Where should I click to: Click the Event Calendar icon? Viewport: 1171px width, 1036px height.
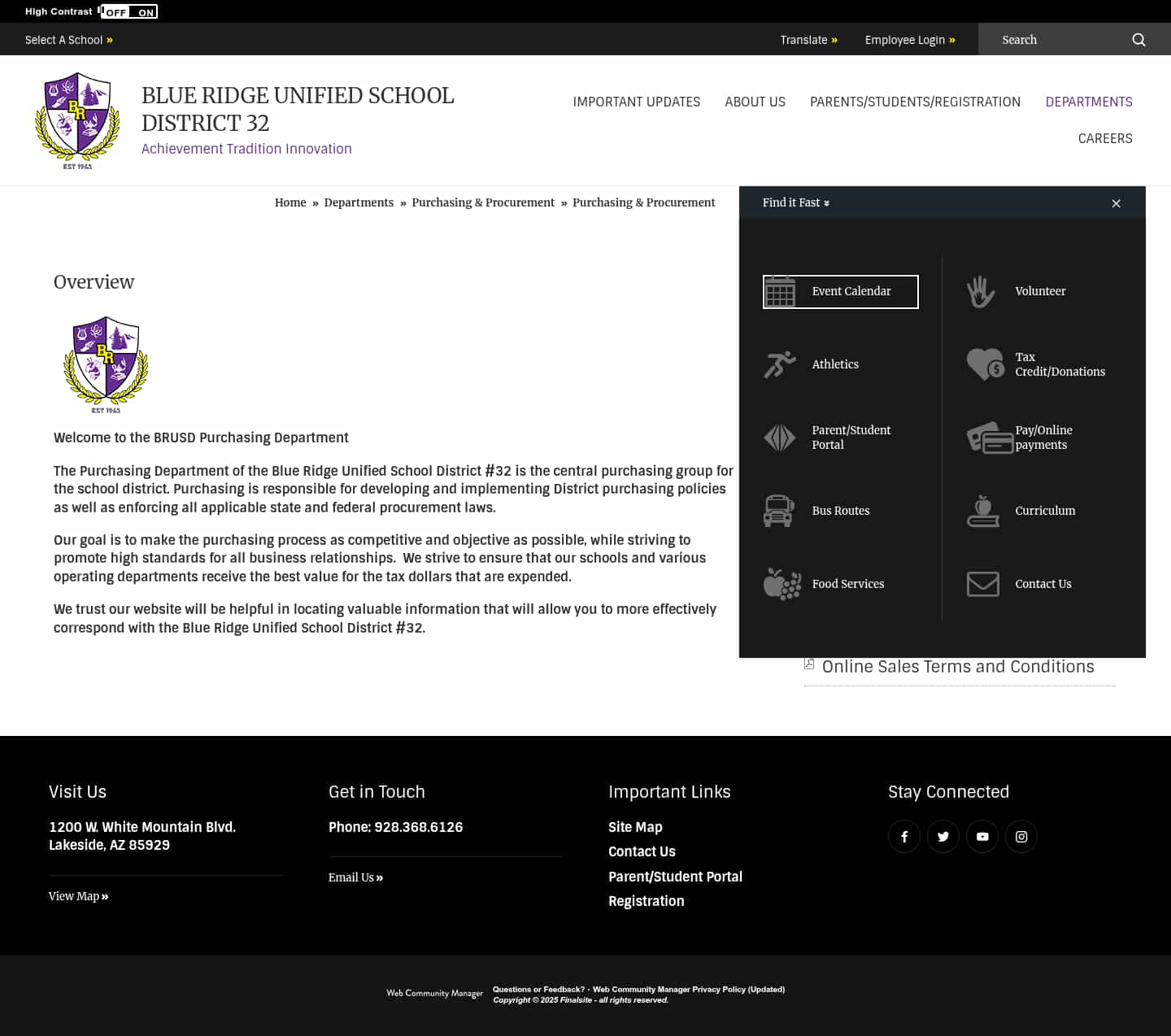[x=780, y=292]
